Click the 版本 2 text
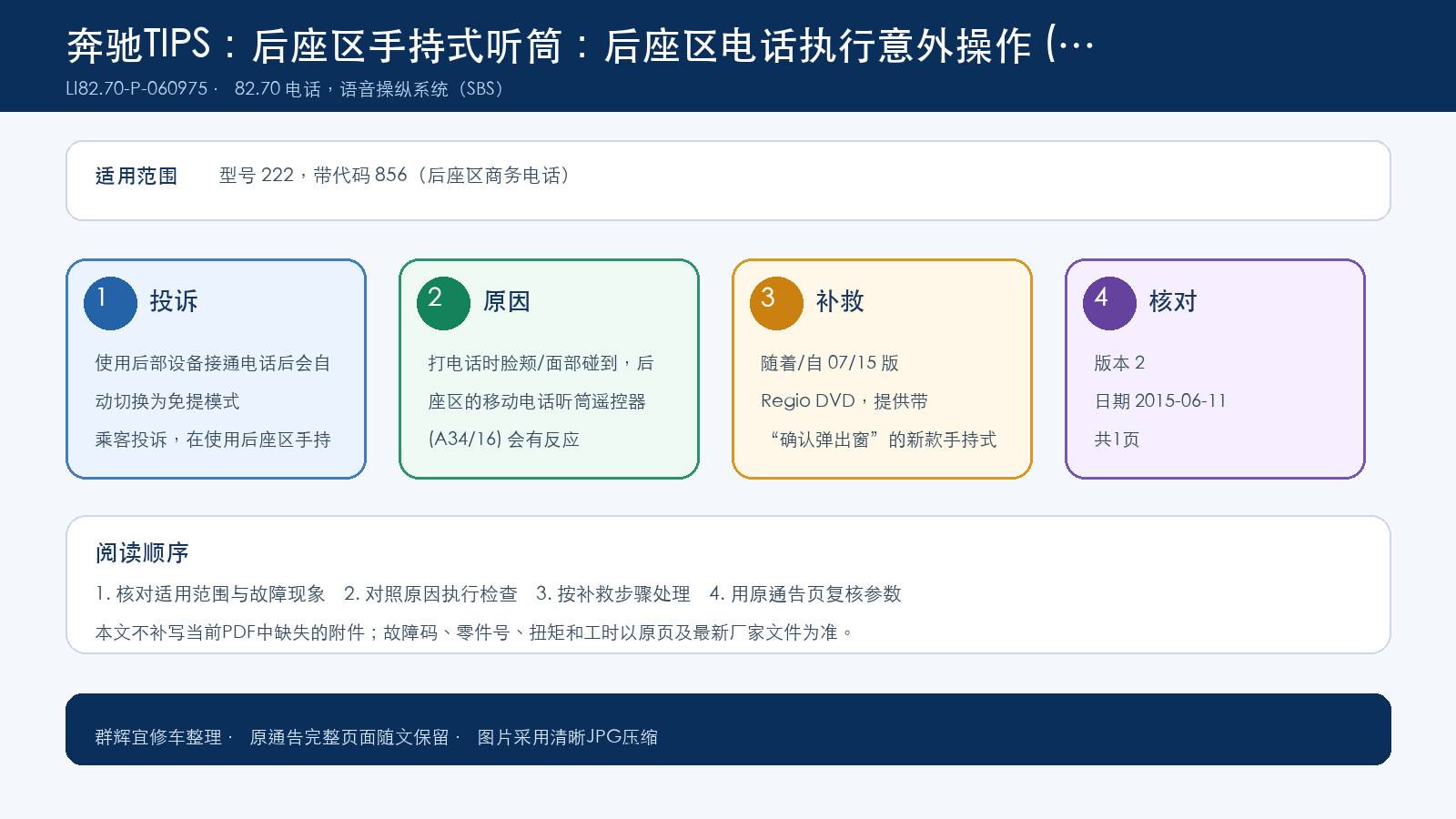The image size is (1456, 819). [1119, 363]
